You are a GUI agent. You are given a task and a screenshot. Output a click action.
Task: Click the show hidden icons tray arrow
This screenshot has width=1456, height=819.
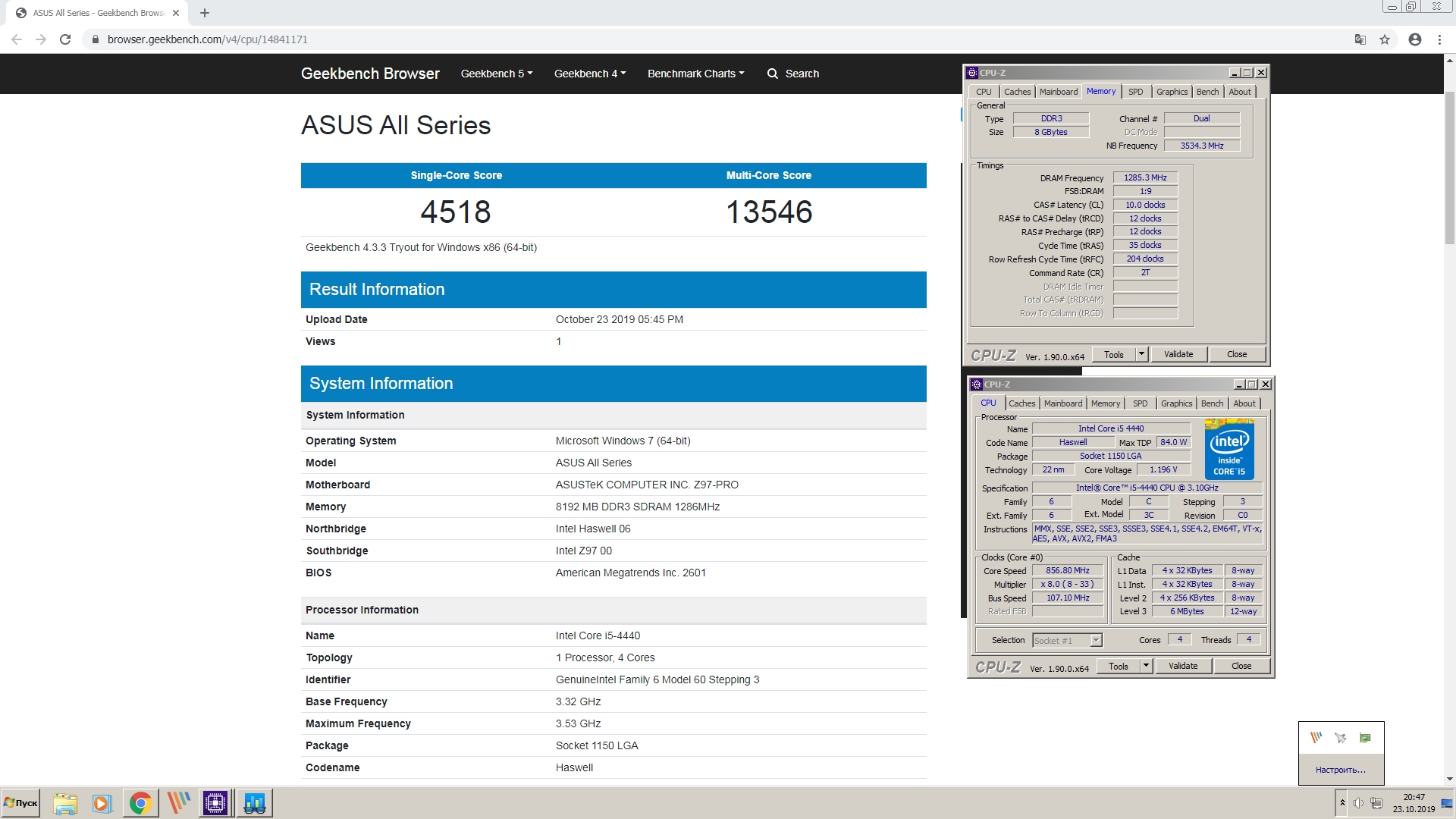pos(1342,803)
